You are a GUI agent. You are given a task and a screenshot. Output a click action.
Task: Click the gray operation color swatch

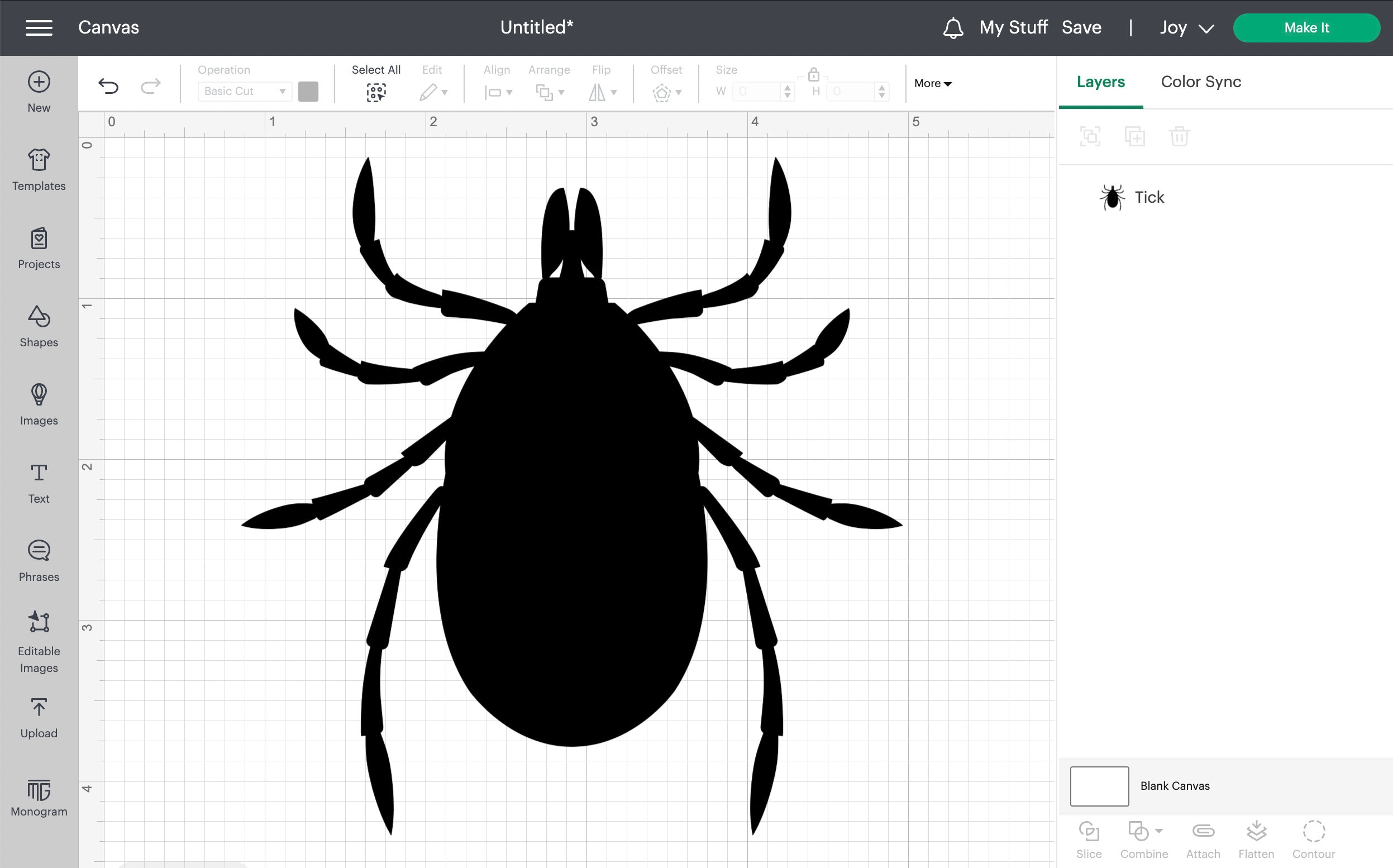[x=308, y=90]
